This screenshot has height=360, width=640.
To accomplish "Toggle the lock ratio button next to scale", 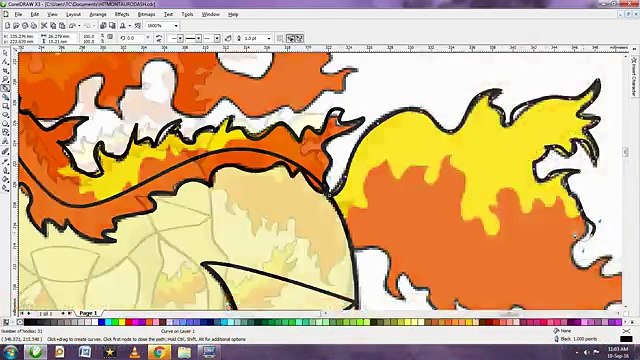I will 110,37.
